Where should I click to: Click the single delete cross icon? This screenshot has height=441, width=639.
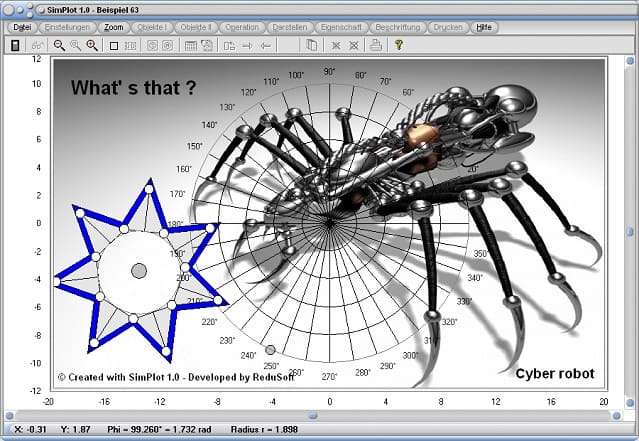336,46
